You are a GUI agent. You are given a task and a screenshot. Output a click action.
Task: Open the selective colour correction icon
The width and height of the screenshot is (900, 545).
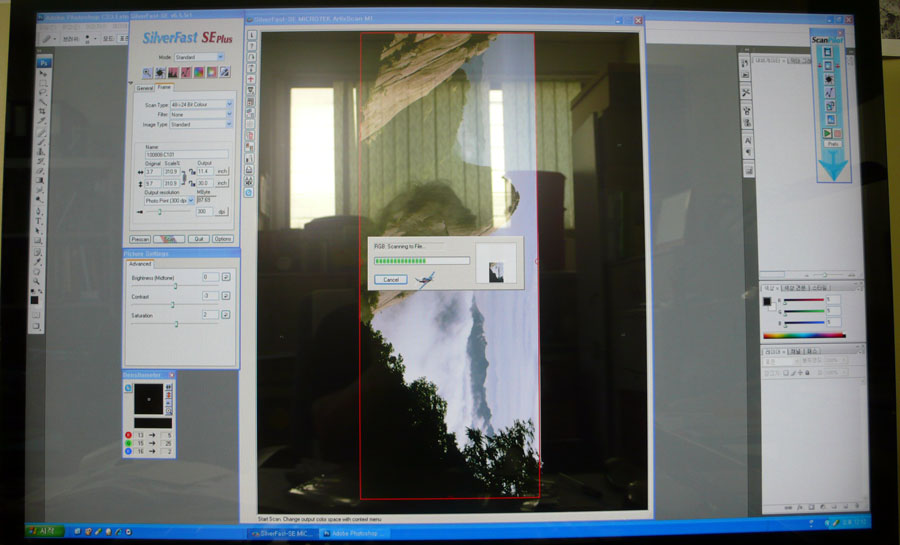pos(212,72)
